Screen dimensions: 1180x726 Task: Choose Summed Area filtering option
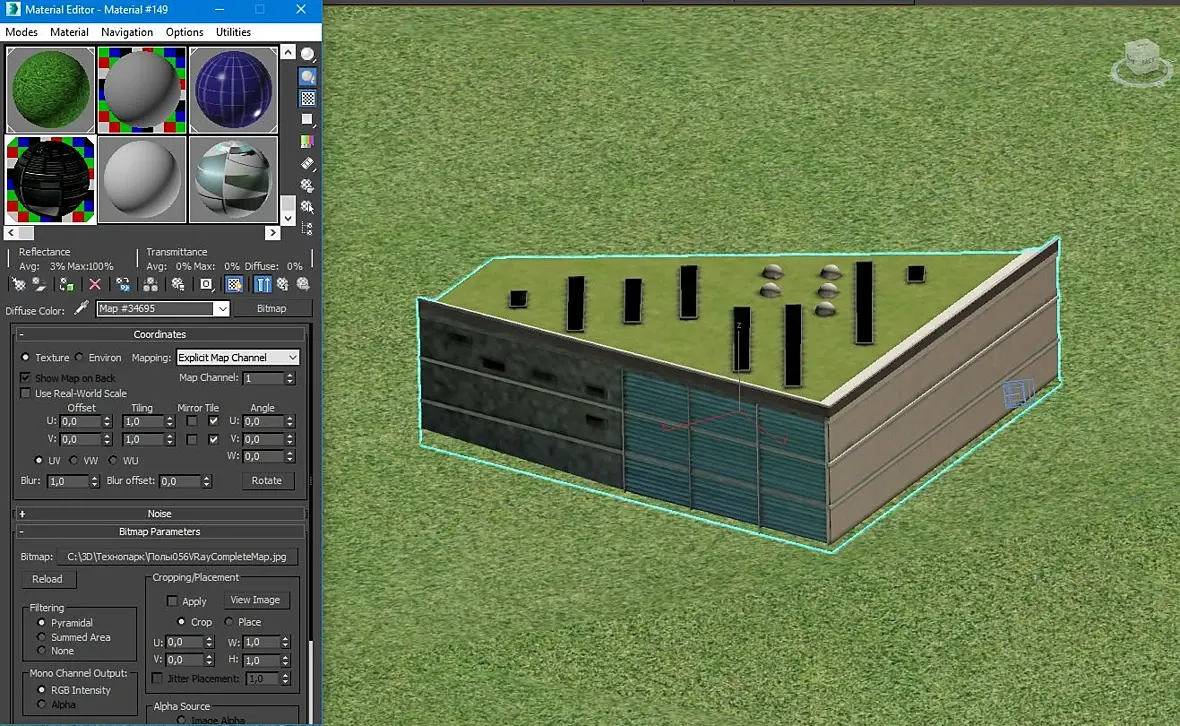(42, 637)
